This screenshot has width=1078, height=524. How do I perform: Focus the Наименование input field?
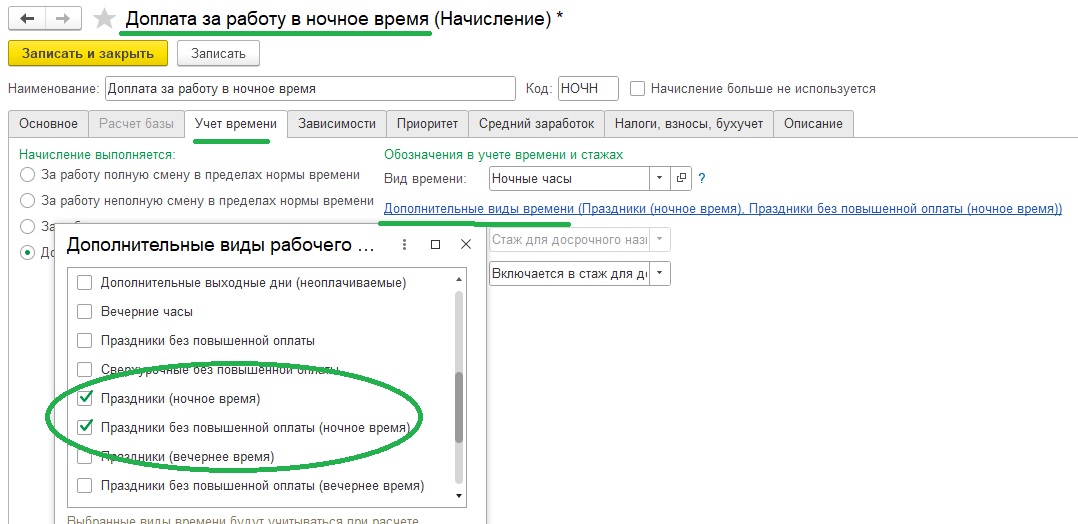point(309,89)
